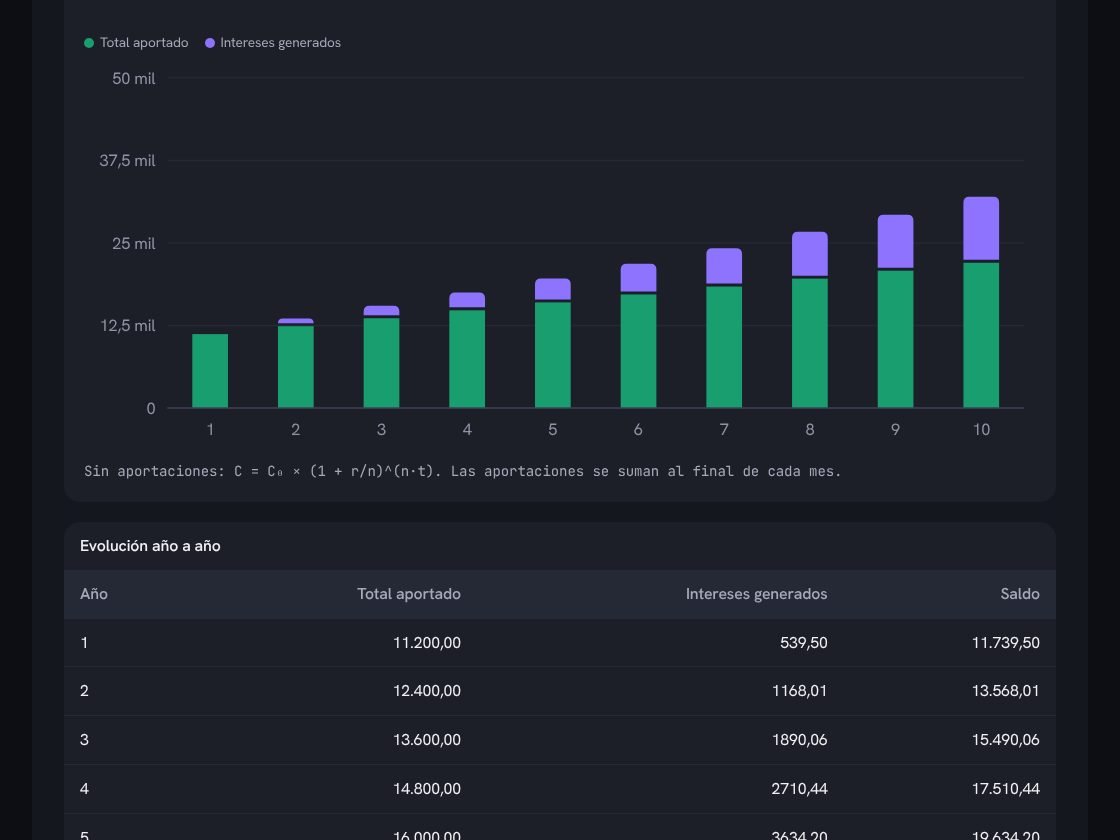Toggle the Total aportado legend series

pos(136,43)
